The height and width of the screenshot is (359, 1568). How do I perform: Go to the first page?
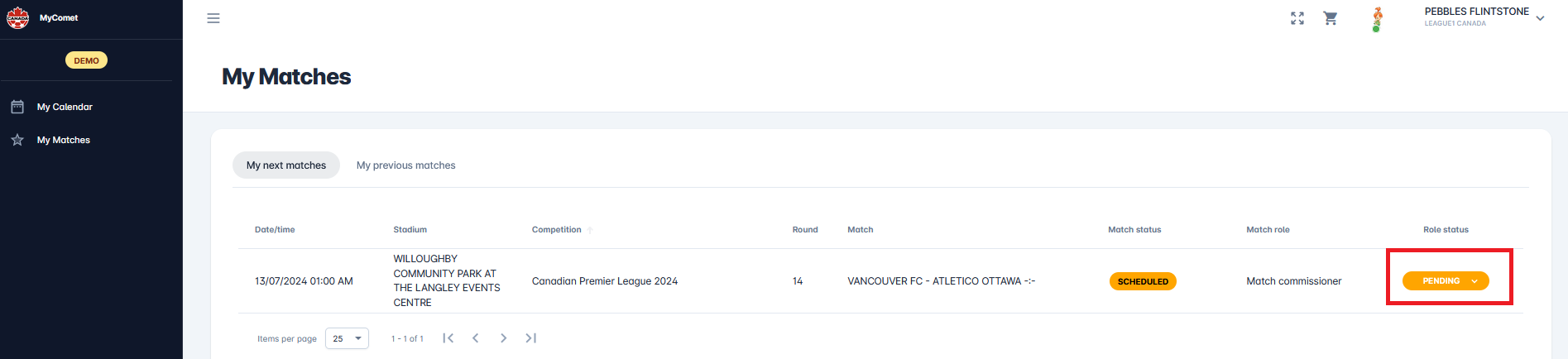click(x=448, y=337)
